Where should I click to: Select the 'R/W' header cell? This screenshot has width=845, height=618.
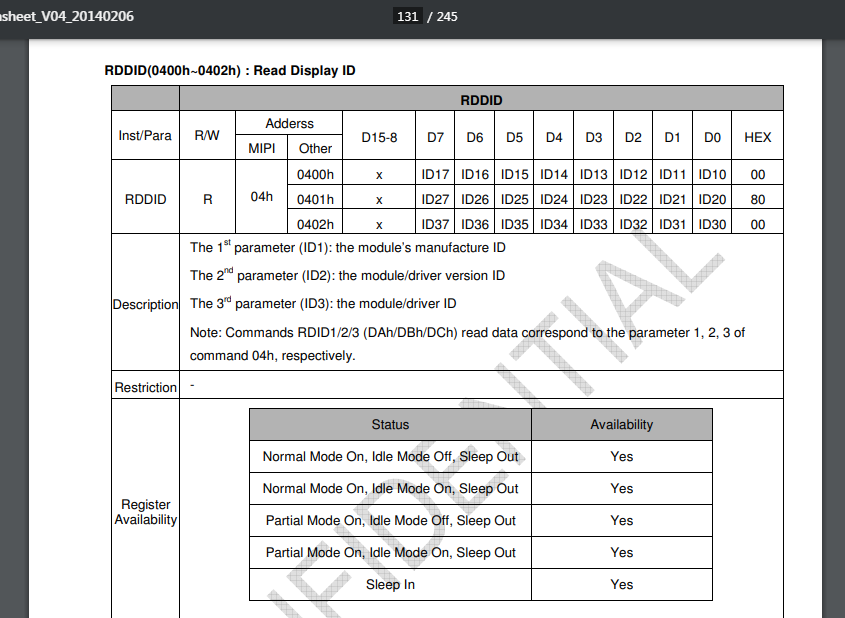pos(207,136)
